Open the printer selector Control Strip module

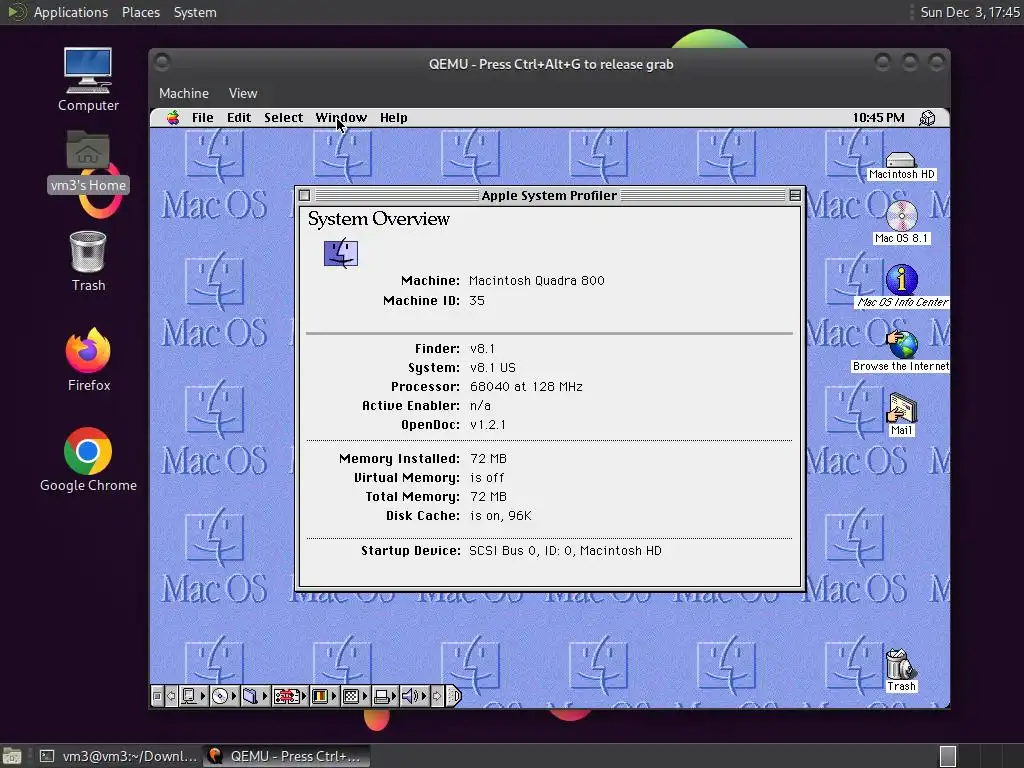(x=385, y=696)
